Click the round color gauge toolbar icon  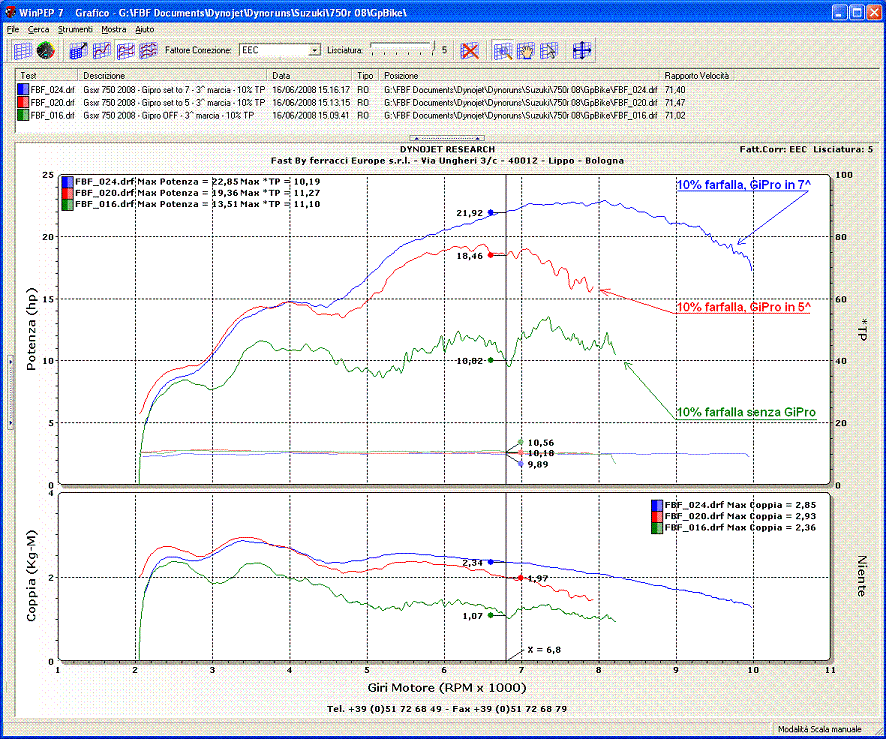(x=45, y=50)
